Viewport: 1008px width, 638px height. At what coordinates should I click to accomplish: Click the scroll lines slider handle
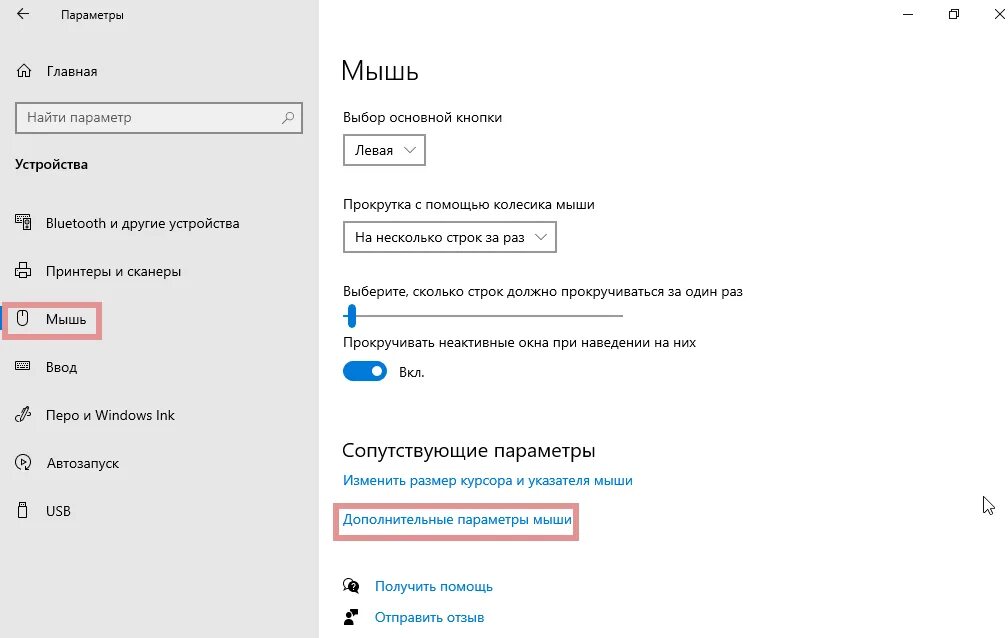(x=351, y=316)
